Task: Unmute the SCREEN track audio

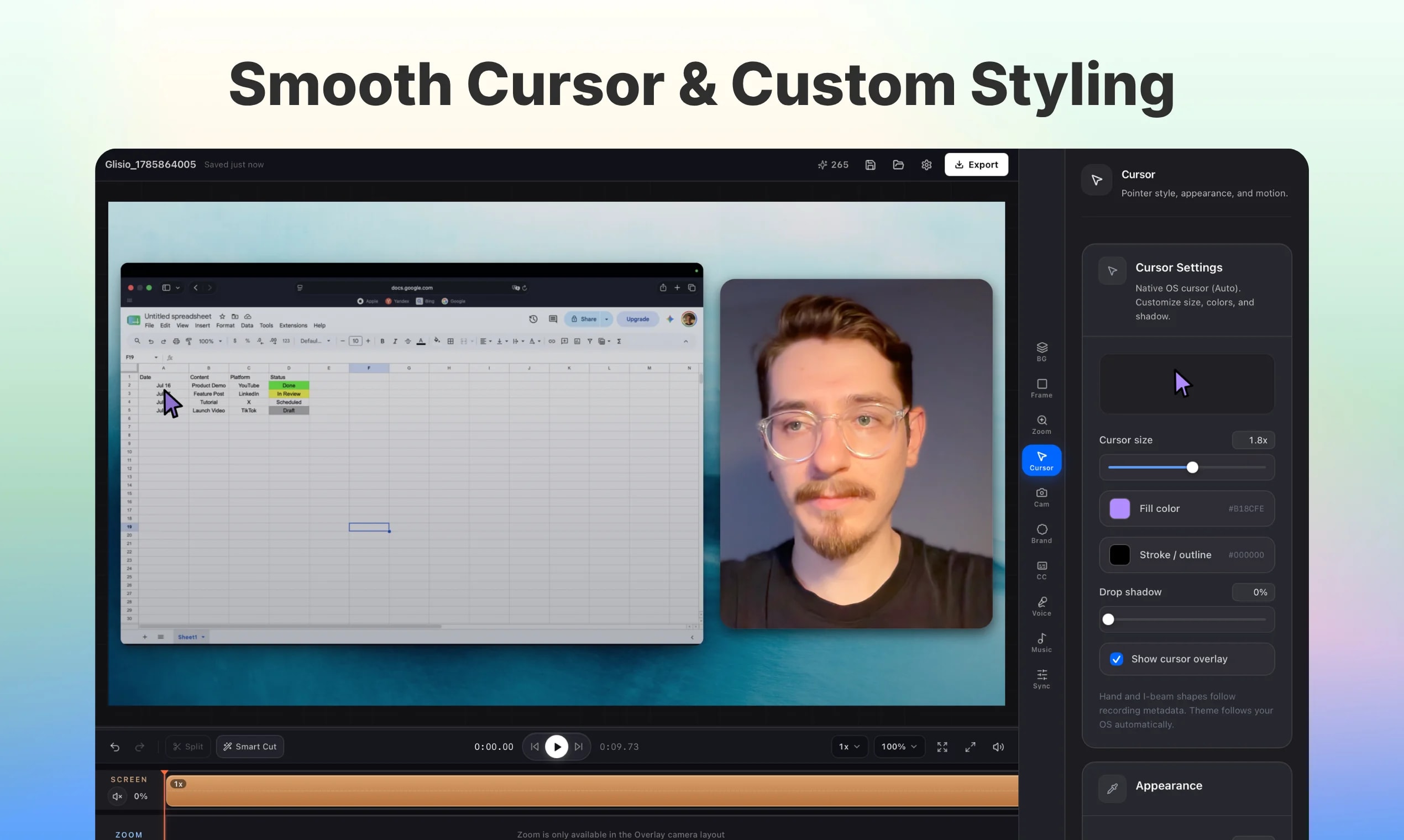Action: point(117,796)
